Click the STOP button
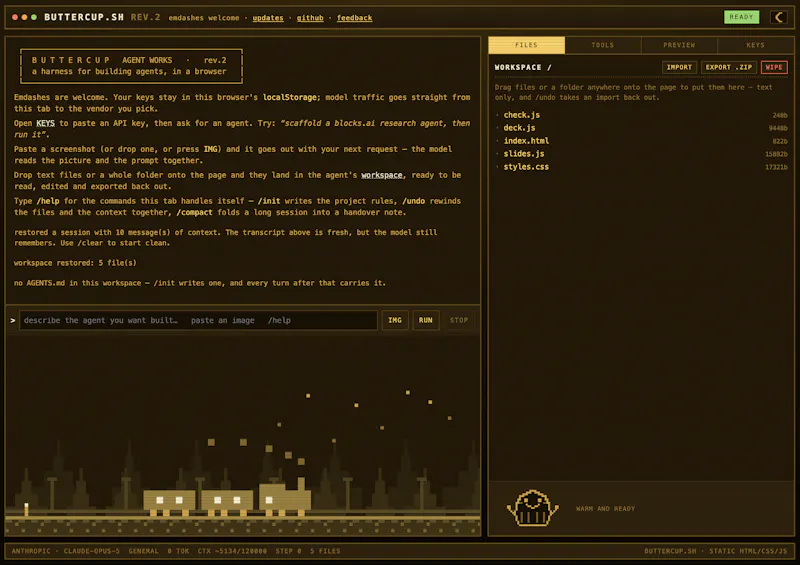 pyautogui.click(x=459, y=320)
